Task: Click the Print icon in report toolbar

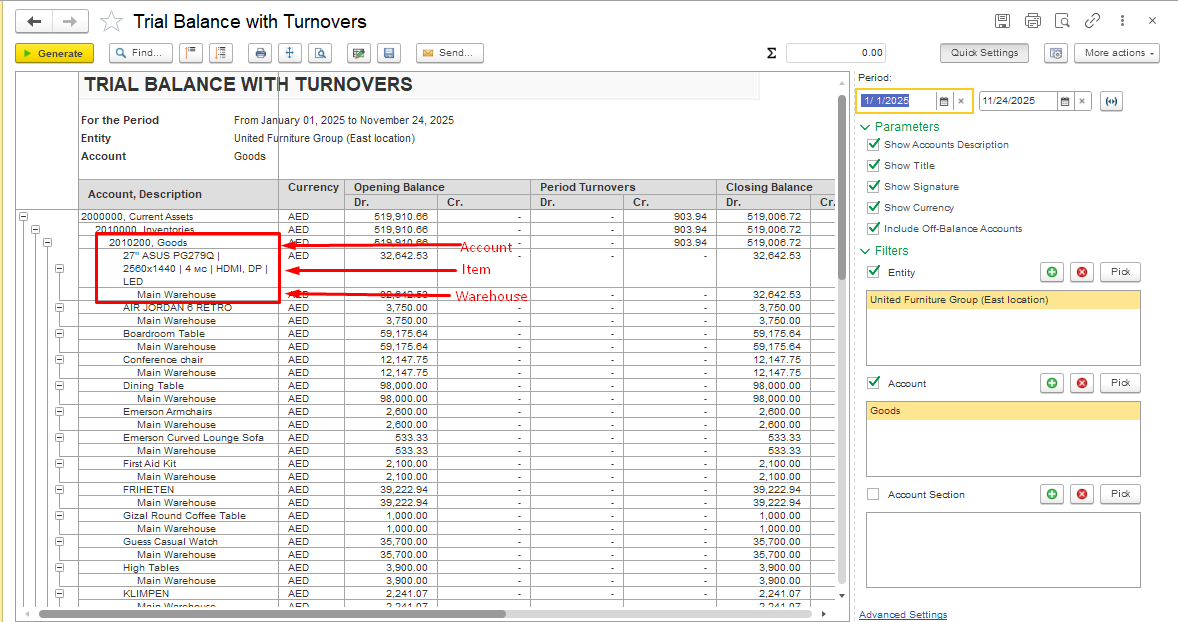Action: (261, 53)
